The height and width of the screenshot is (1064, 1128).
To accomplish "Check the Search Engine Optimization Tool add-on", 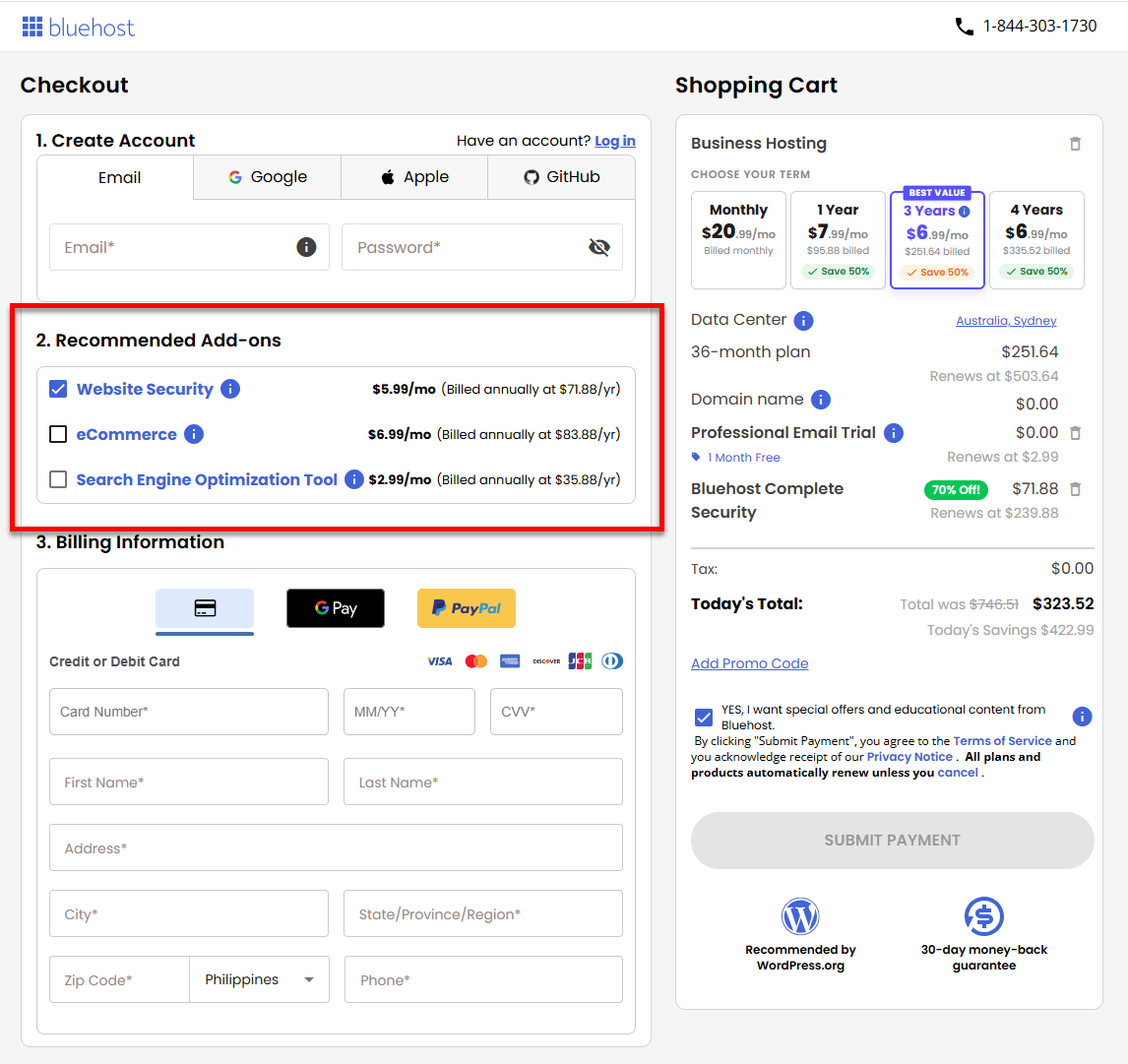I will (58, 480).
